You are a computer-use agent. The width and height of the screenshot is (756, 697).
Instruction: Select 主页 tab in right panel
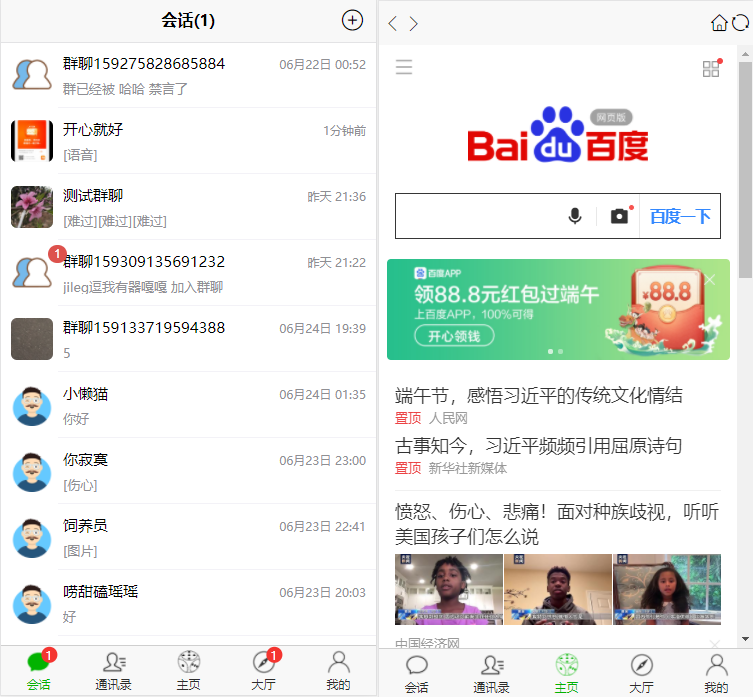coord(567,673)
